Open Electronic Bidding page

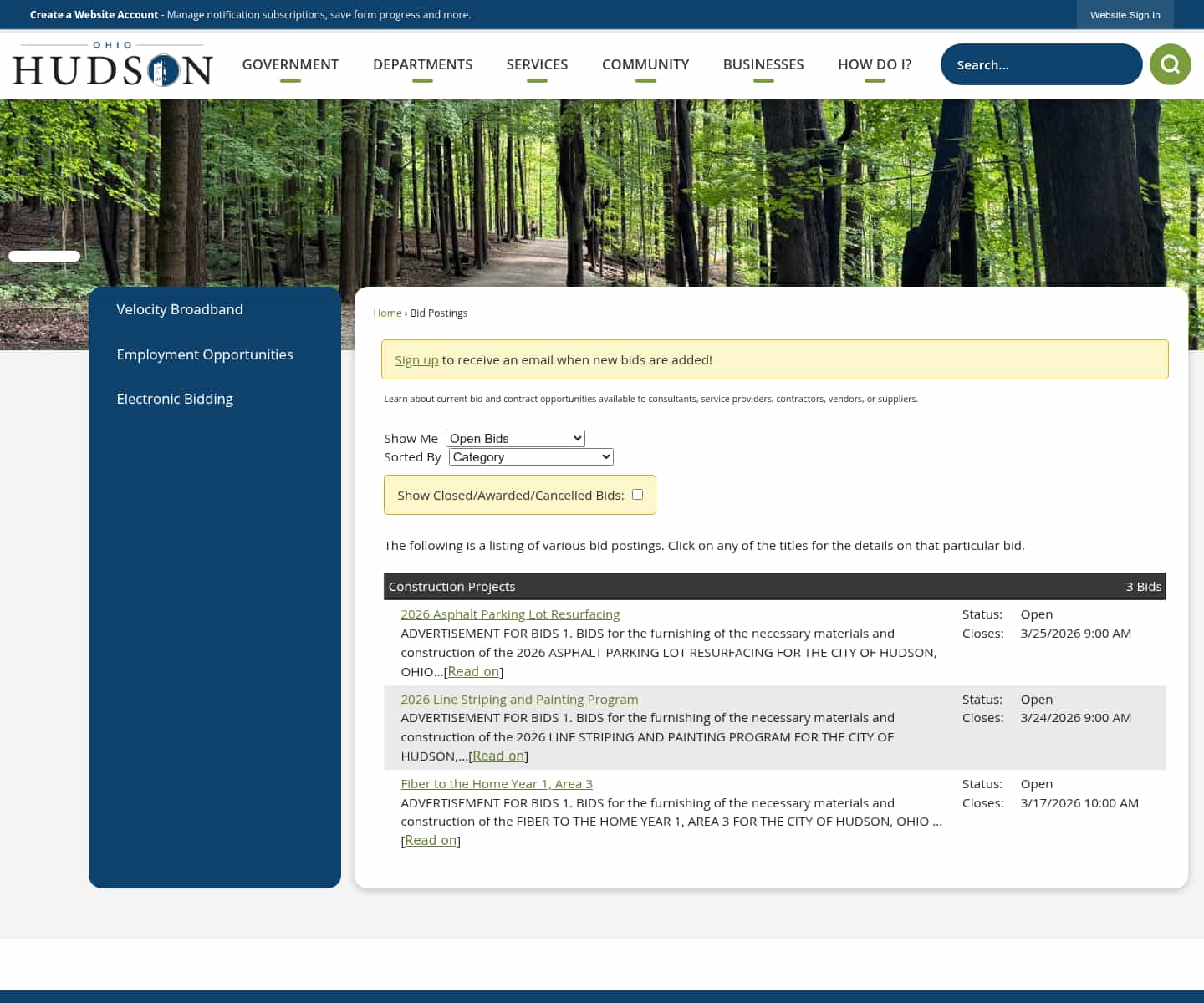[x=175, y=399]
